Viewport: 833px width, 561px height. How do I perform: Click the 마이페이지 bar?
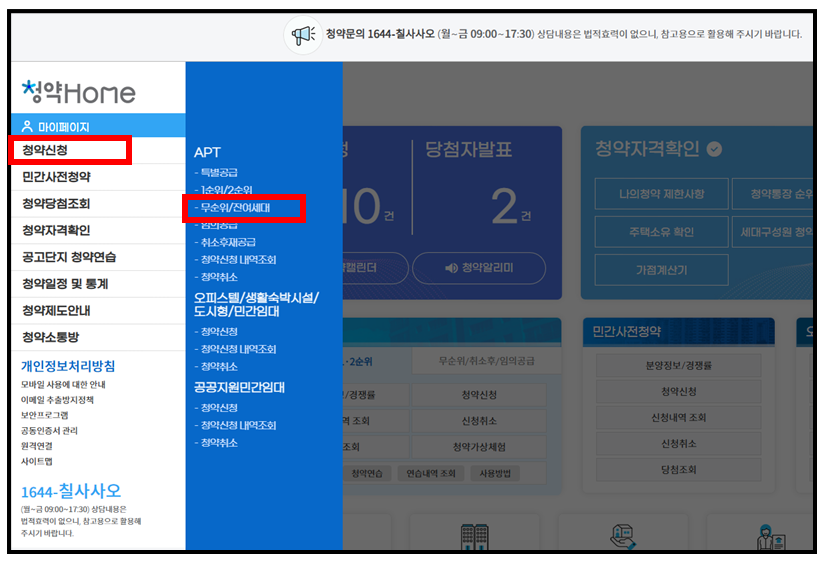click(98, 125)
